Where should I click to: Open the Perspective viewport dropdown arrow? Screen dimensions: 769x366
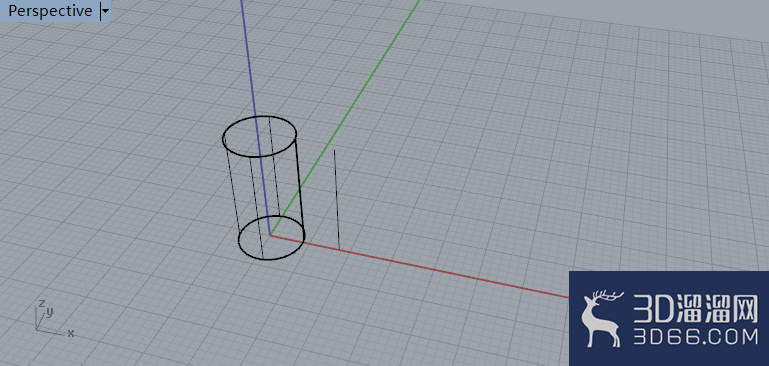[x=105, y=11]
